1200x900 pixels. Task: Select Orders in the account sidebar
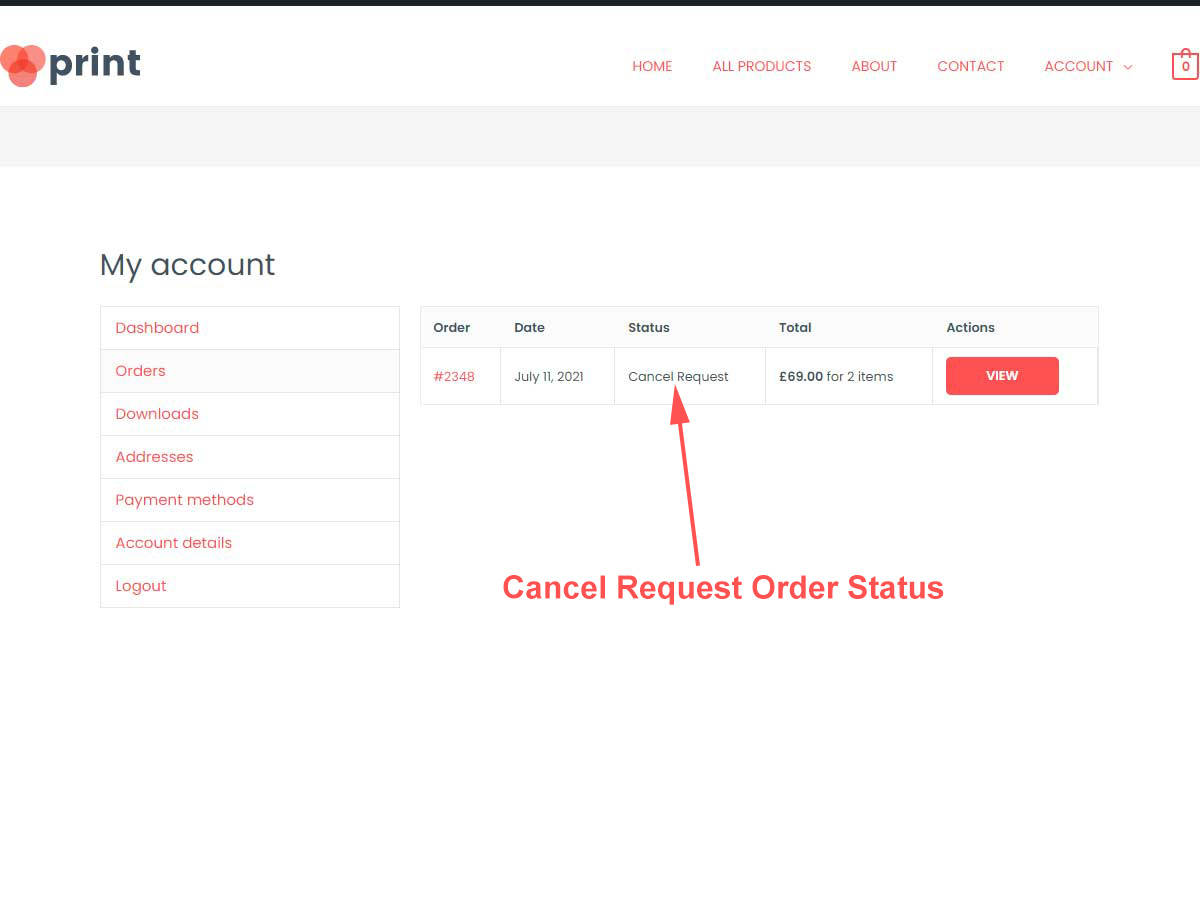(x=140, y=371)
